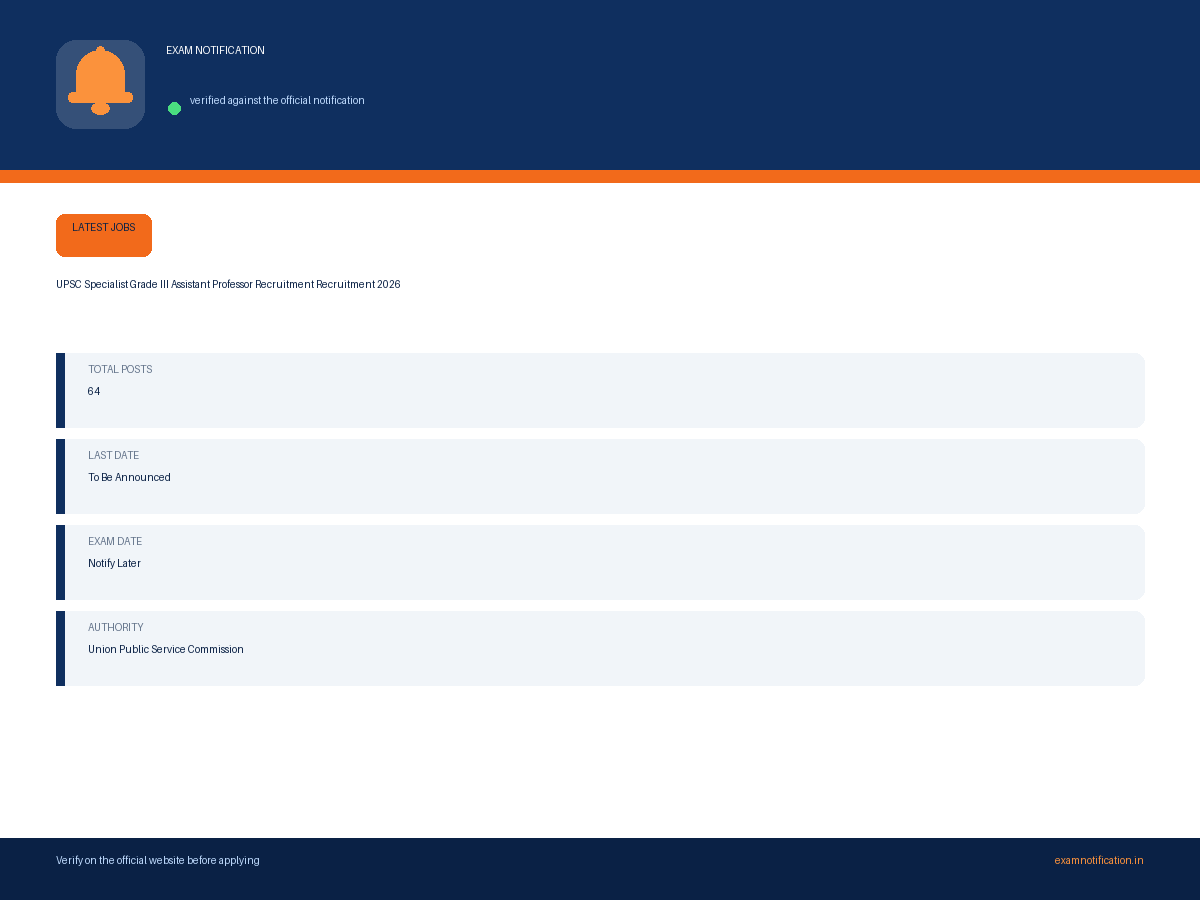Click Union Public Service Commission text
This screenshot has width=1200, height=900.
[166, 649]
